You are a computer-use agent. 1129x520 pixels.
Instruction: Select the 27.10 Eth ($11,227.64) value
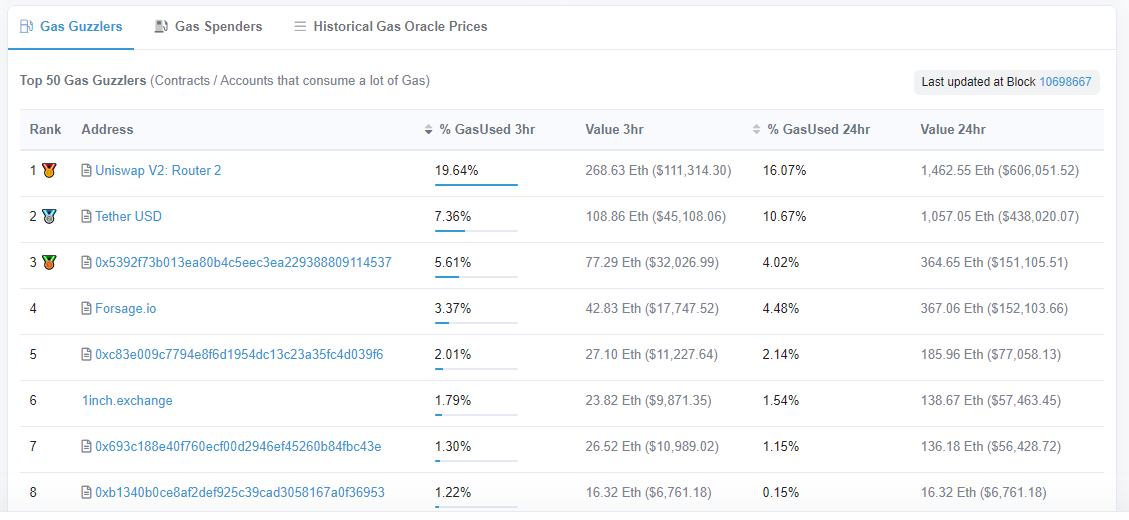click(x=652, y=354)
